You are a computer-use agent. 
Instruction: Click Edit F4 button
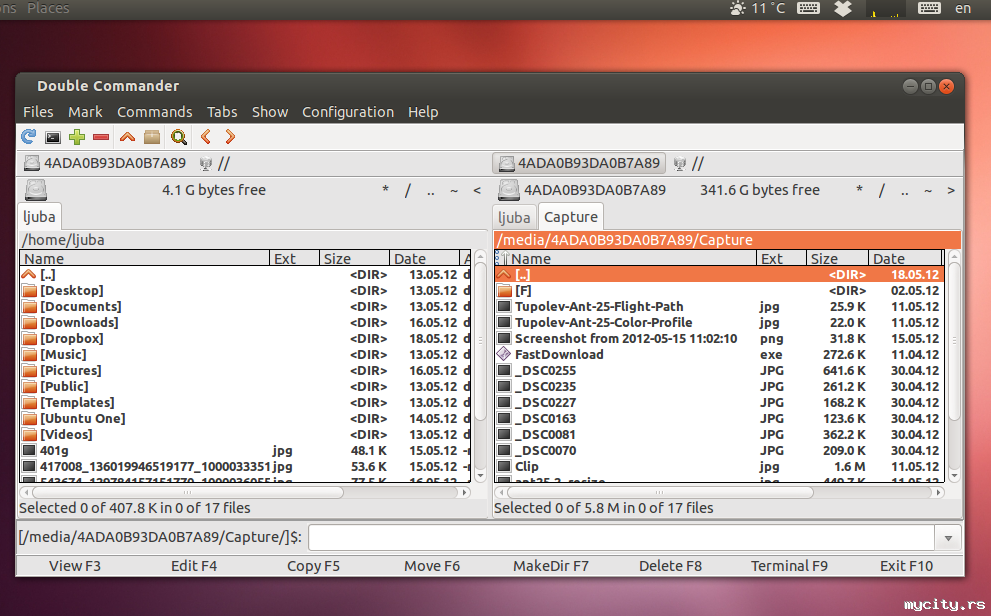194,565
